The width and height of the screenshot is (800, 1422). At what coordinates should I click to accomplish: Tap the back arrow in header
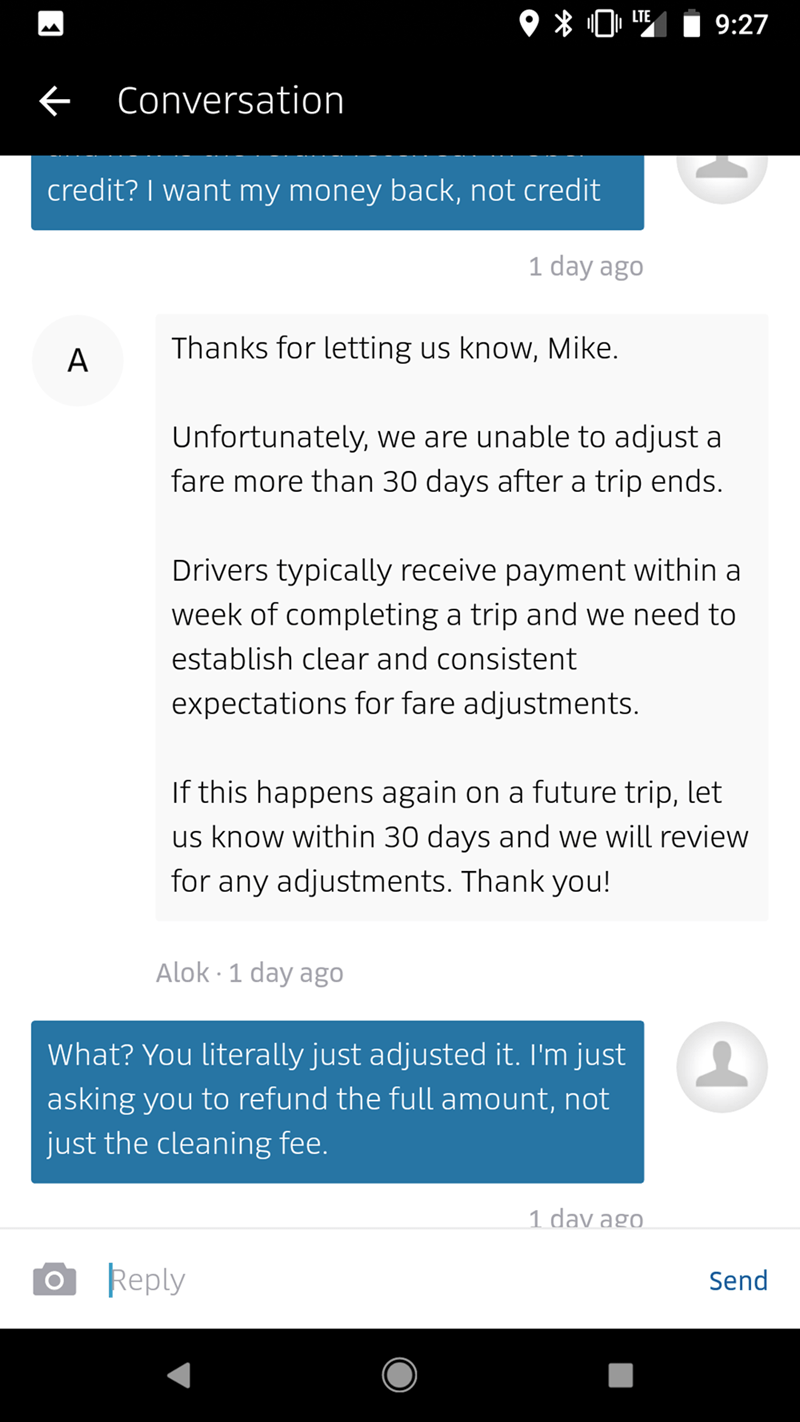pos(55,100)
